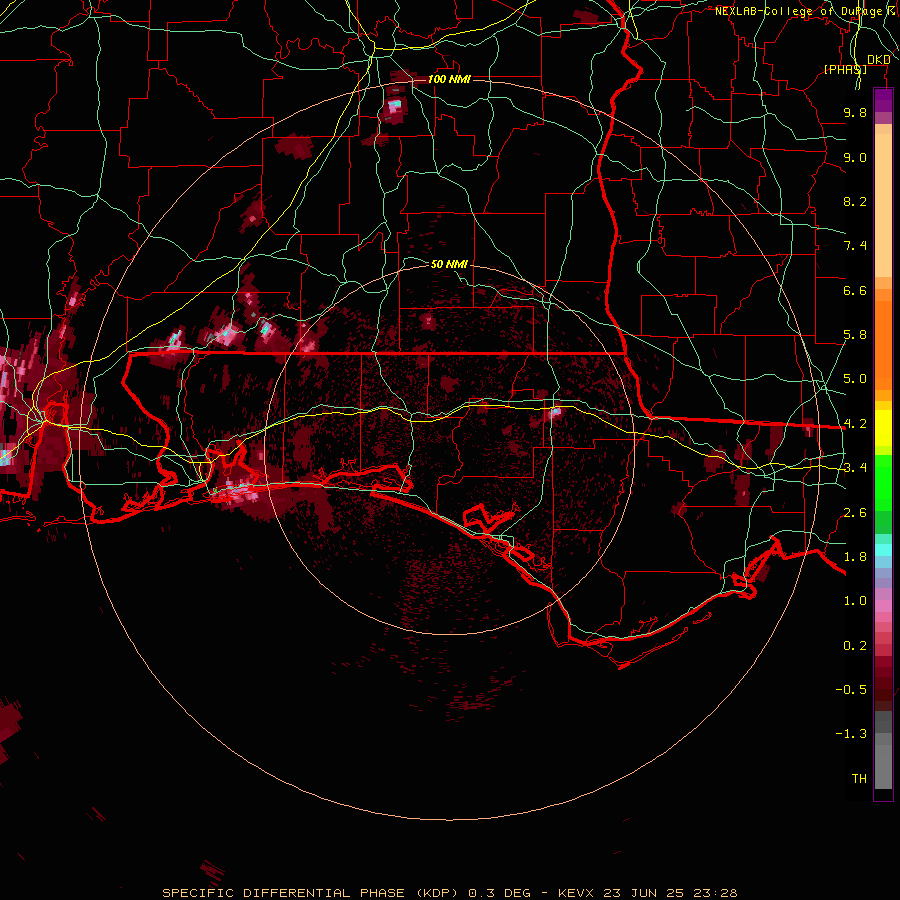Click the 5.0 value on the color scale

coord(855,379)
